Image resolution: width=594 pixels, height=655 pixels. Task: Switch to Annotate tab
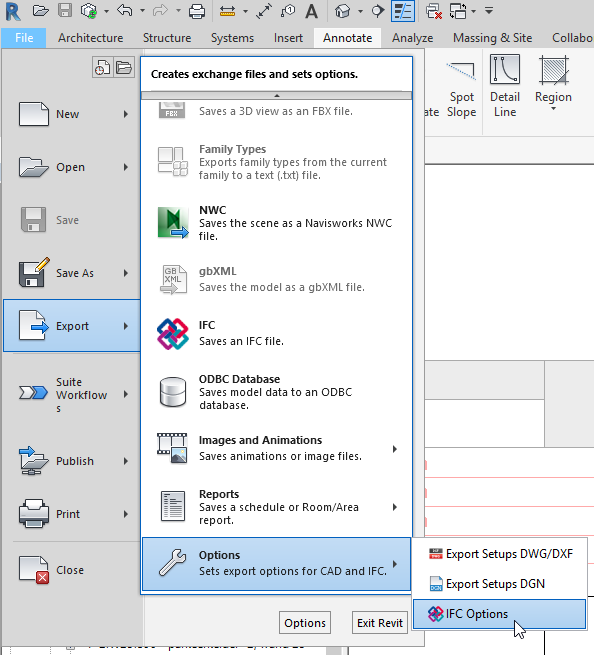coord(348,38)
